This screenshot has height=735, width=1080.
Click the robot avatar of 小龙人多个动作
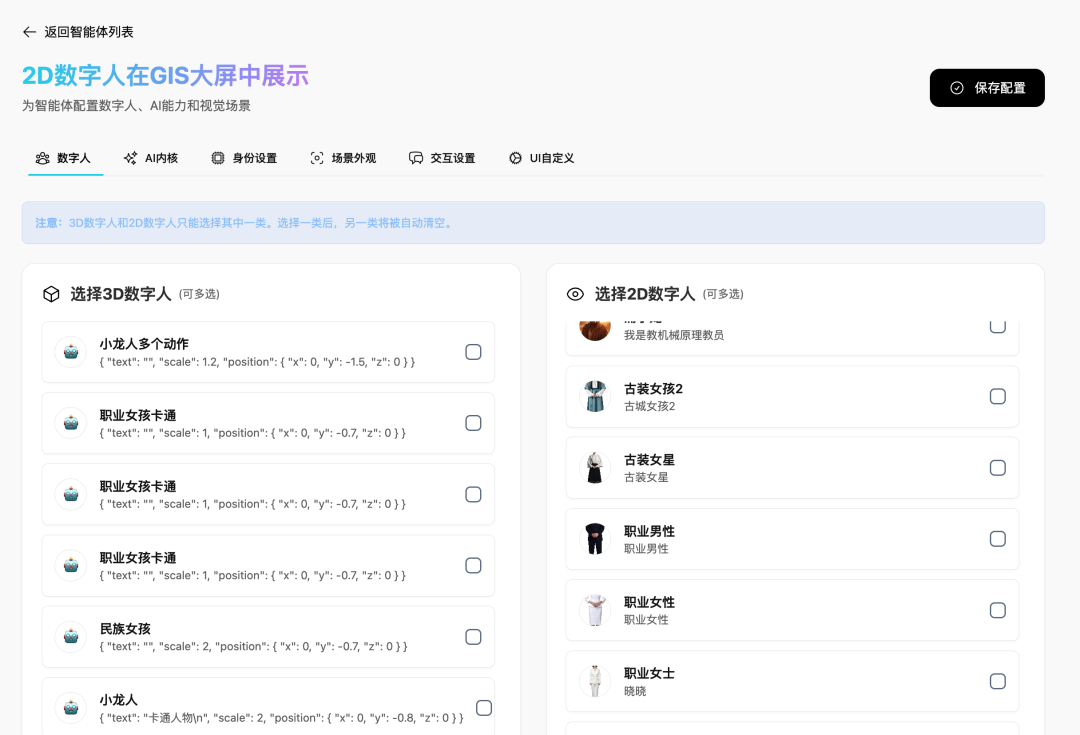[x=71, y=352]
